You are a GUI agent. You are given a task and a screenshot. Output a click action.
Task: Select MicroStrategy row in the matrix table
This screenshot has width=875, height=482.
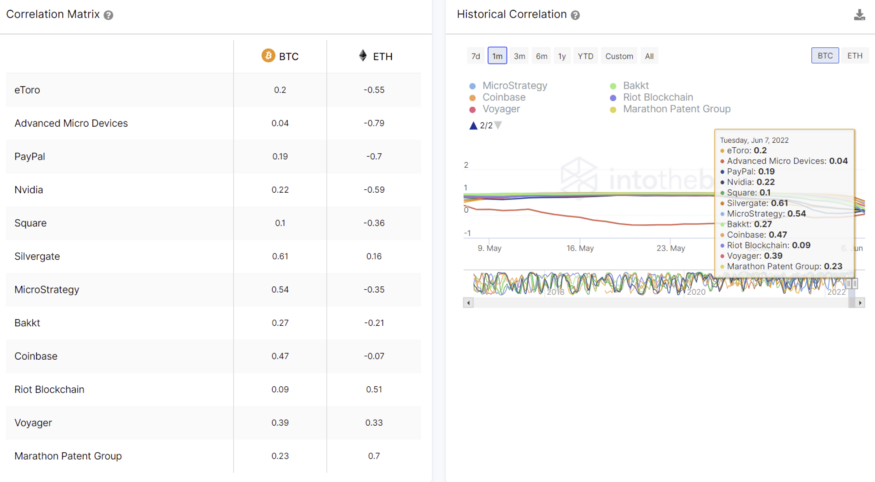pos(213,290)
